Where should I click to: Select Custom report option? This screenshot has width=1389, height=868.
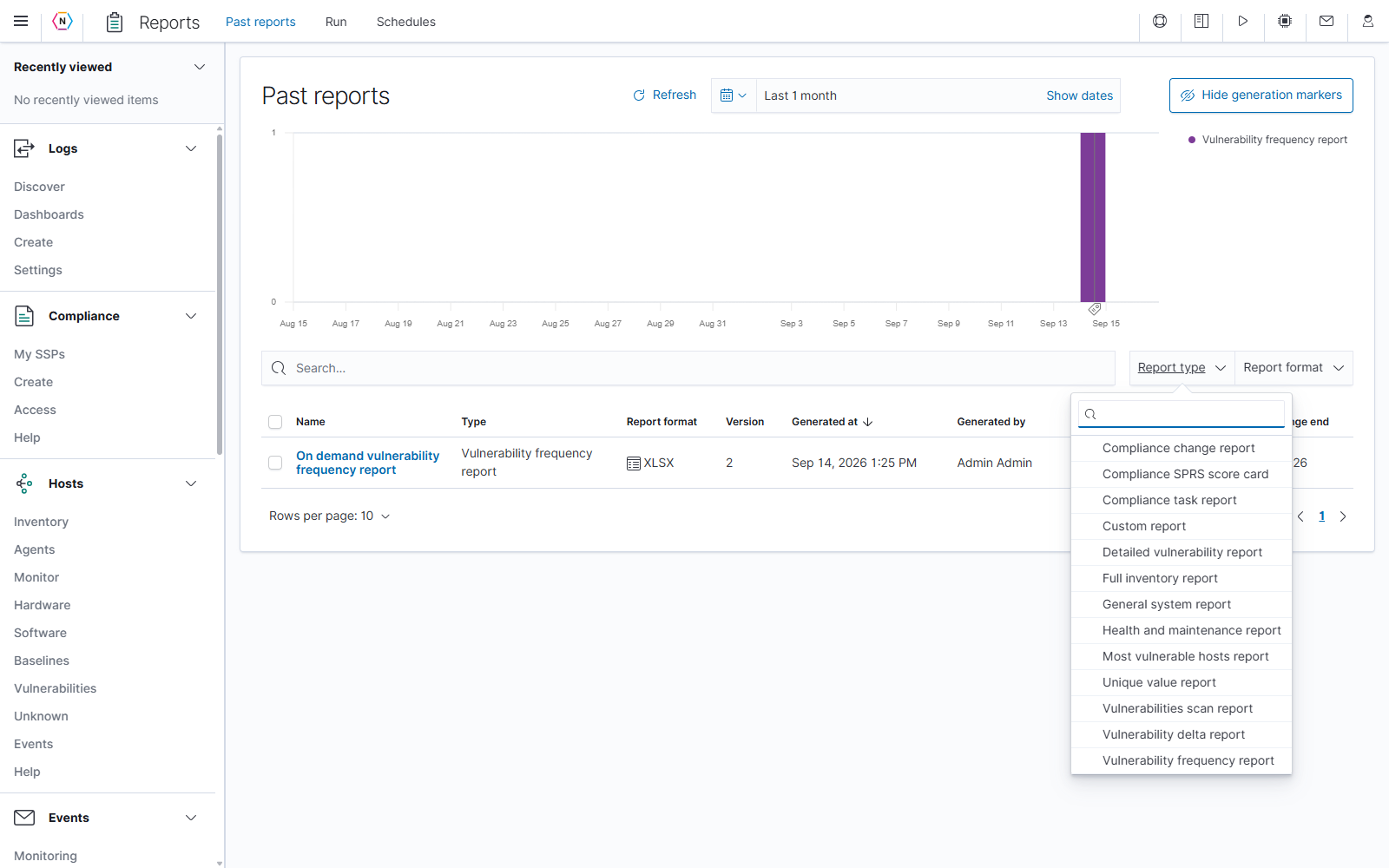[1182, 527]
